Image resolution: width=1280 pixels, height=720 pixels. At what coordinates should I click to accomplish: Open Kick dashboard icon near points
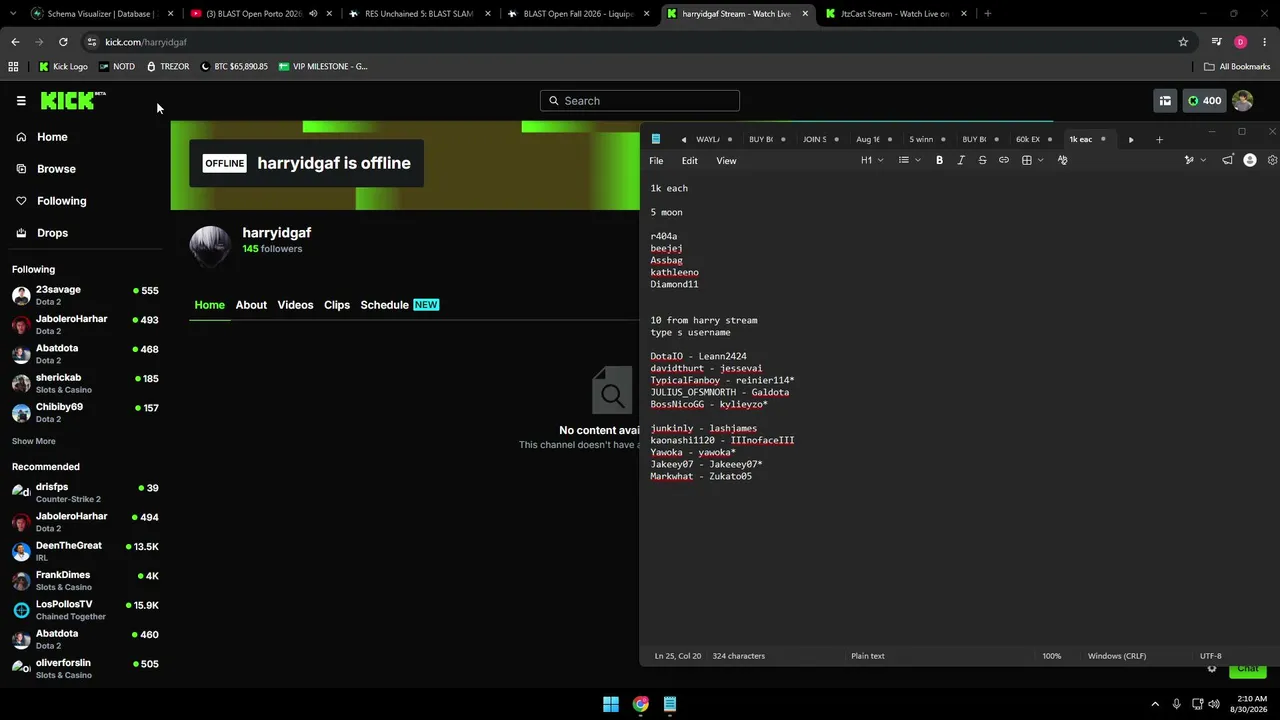(1165, 100)
